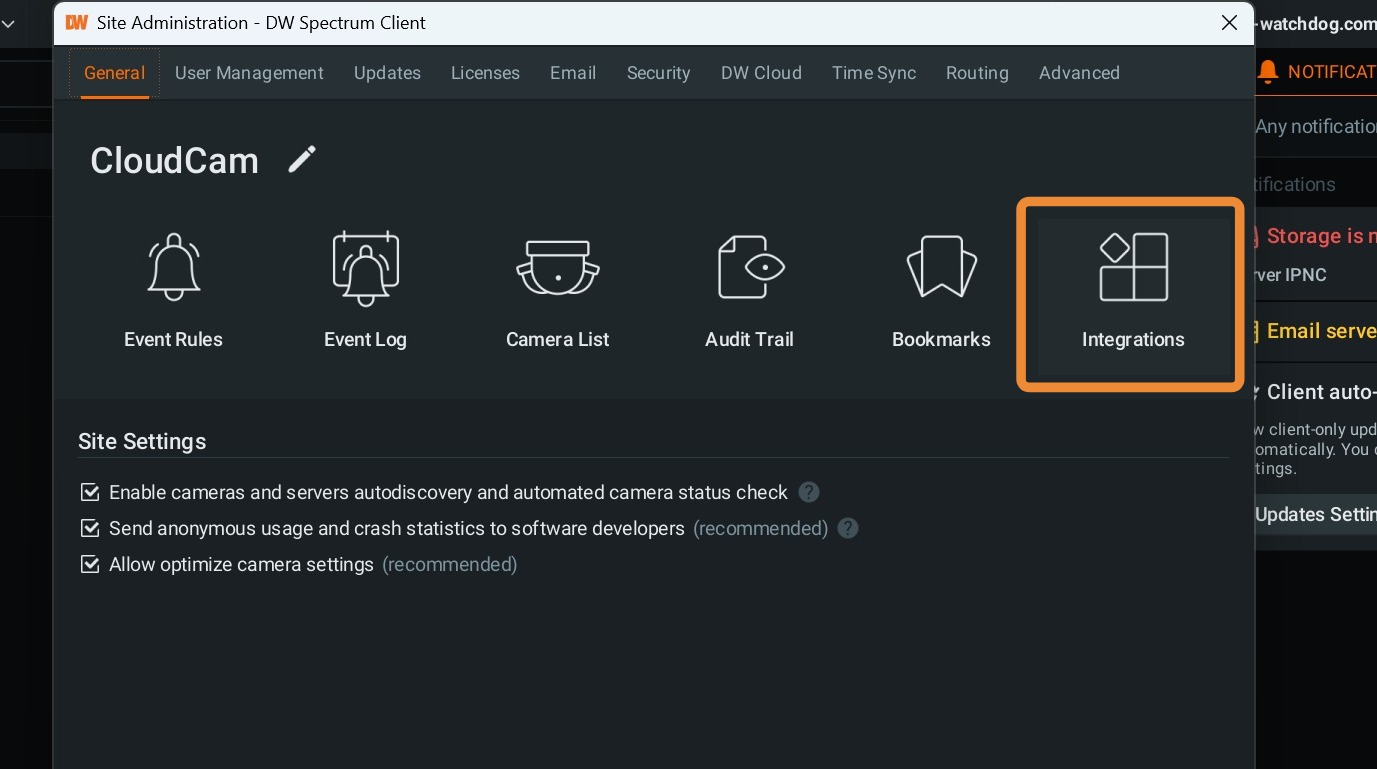This screenshot has height=769, width=1377.
Task: Click the Site Settings heading
Action: point(142,441)
